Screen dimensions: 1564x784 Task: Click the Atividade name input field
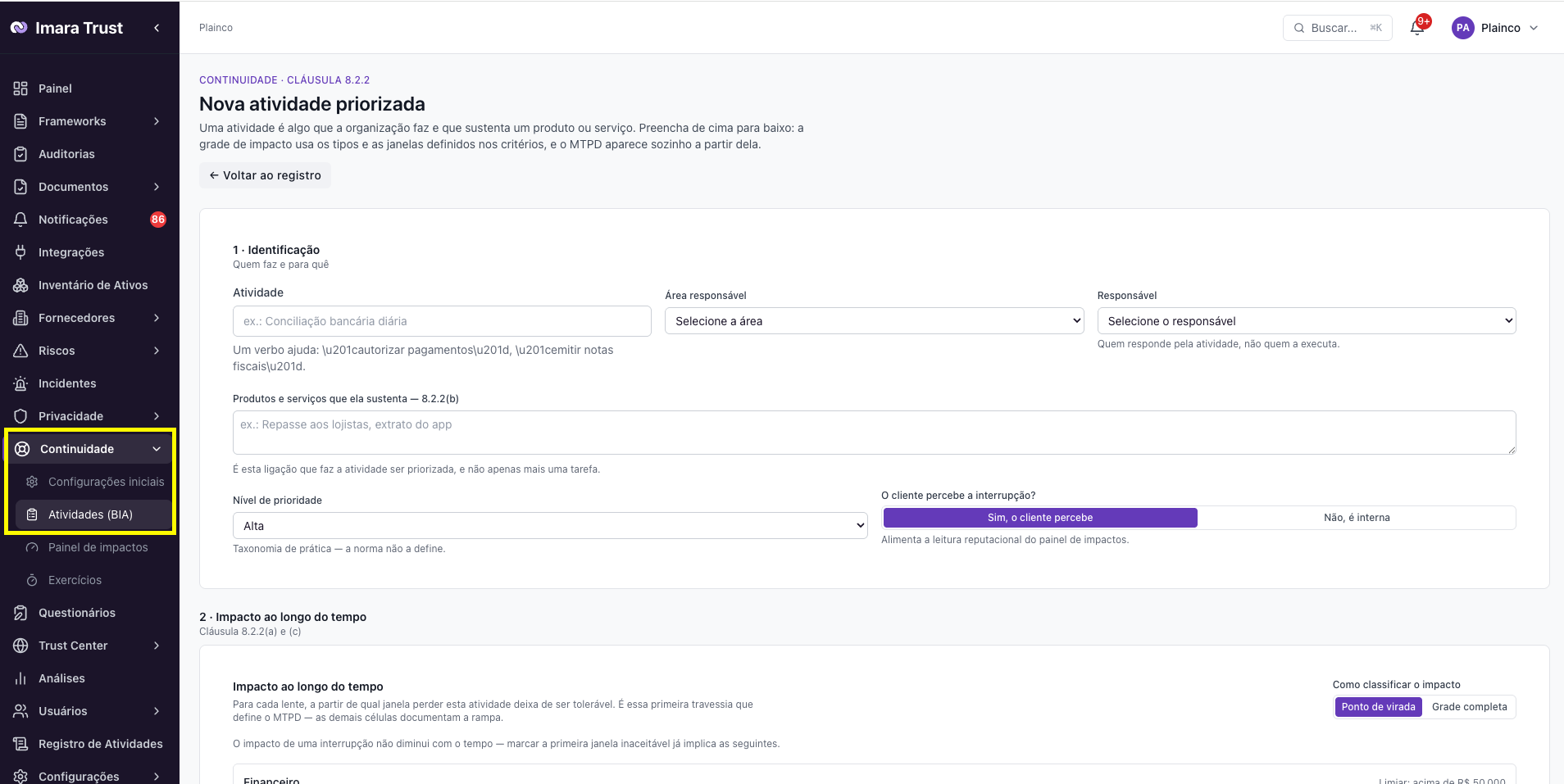(x=442, y=321)
